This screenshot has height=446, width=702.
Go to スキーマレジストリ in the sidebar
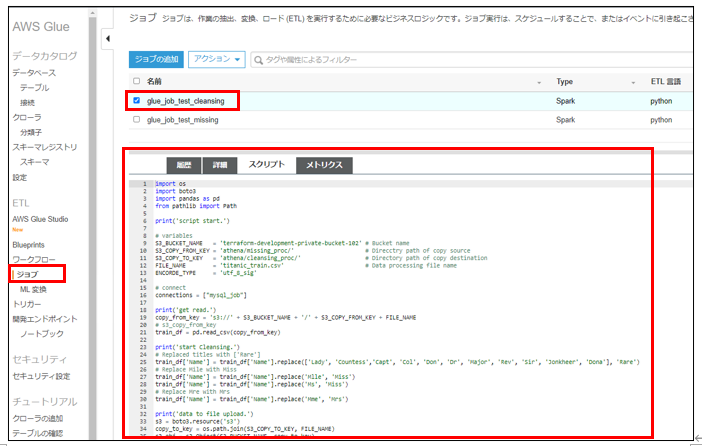(x=45, y=147)
